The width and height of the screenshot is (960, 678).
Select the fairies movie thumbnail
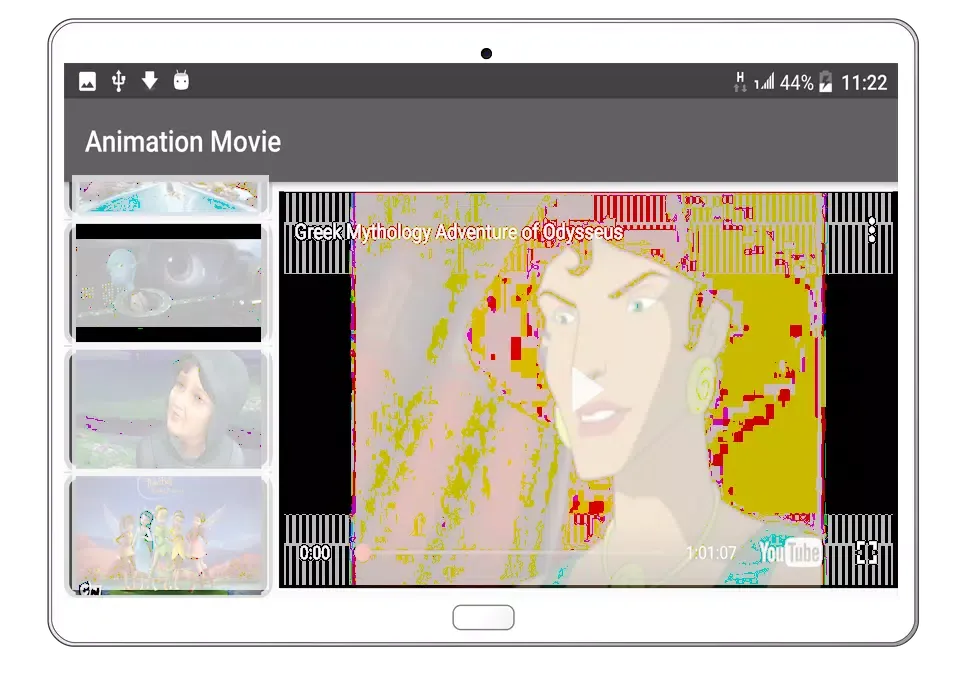click(168, 534)
